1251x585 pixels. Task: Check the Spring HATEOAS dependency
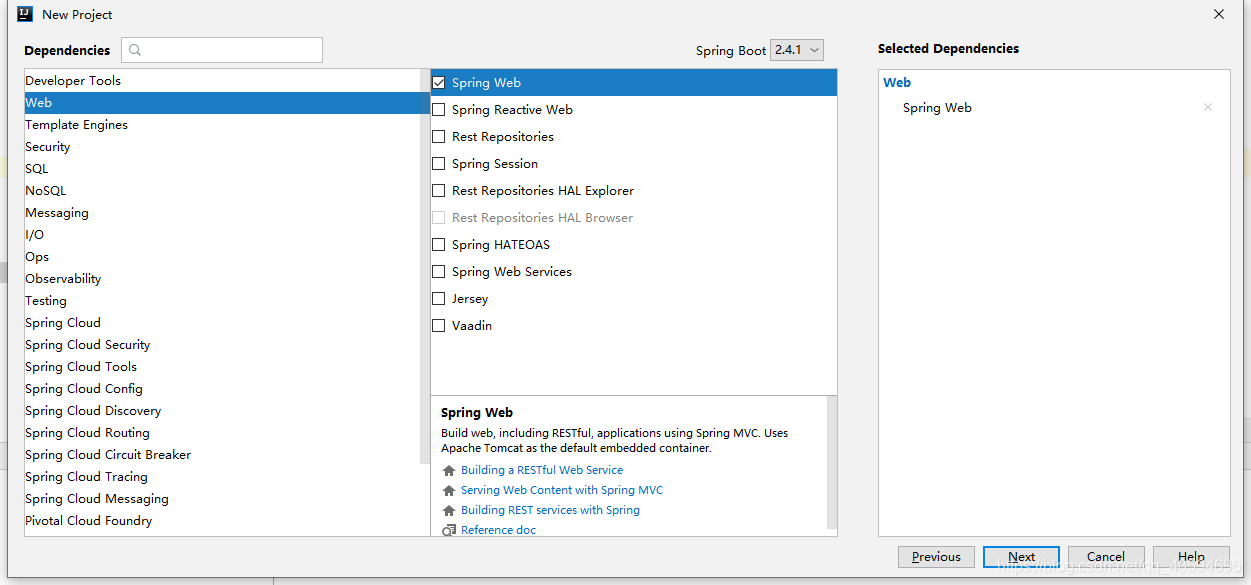click(438, 244)
